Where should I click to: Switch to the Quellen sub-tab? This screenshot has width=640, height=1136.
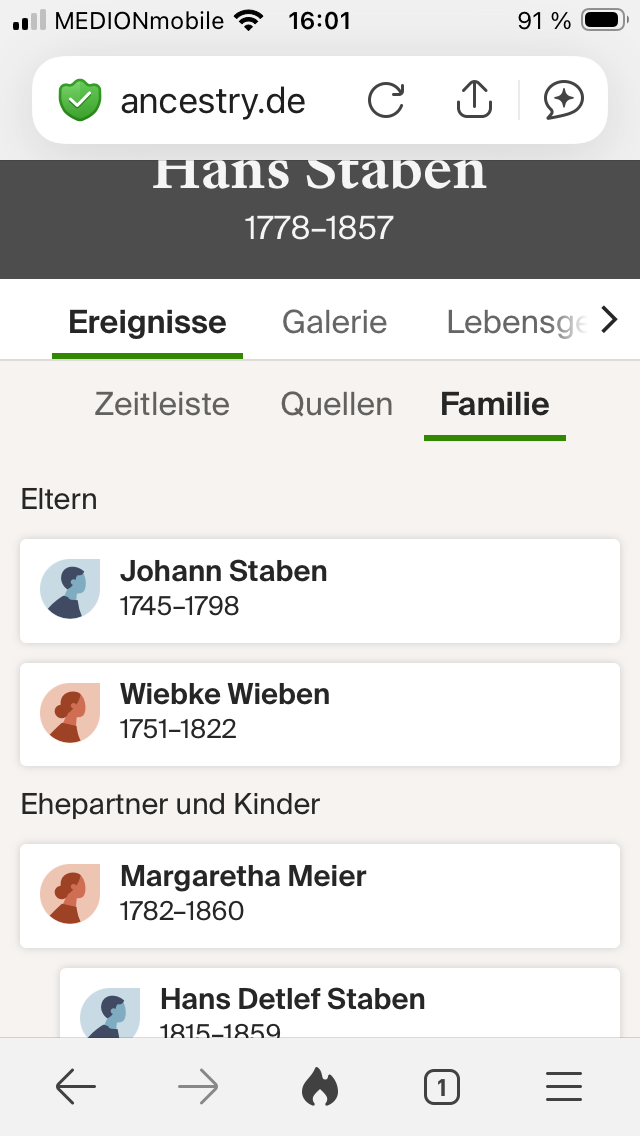336,405
